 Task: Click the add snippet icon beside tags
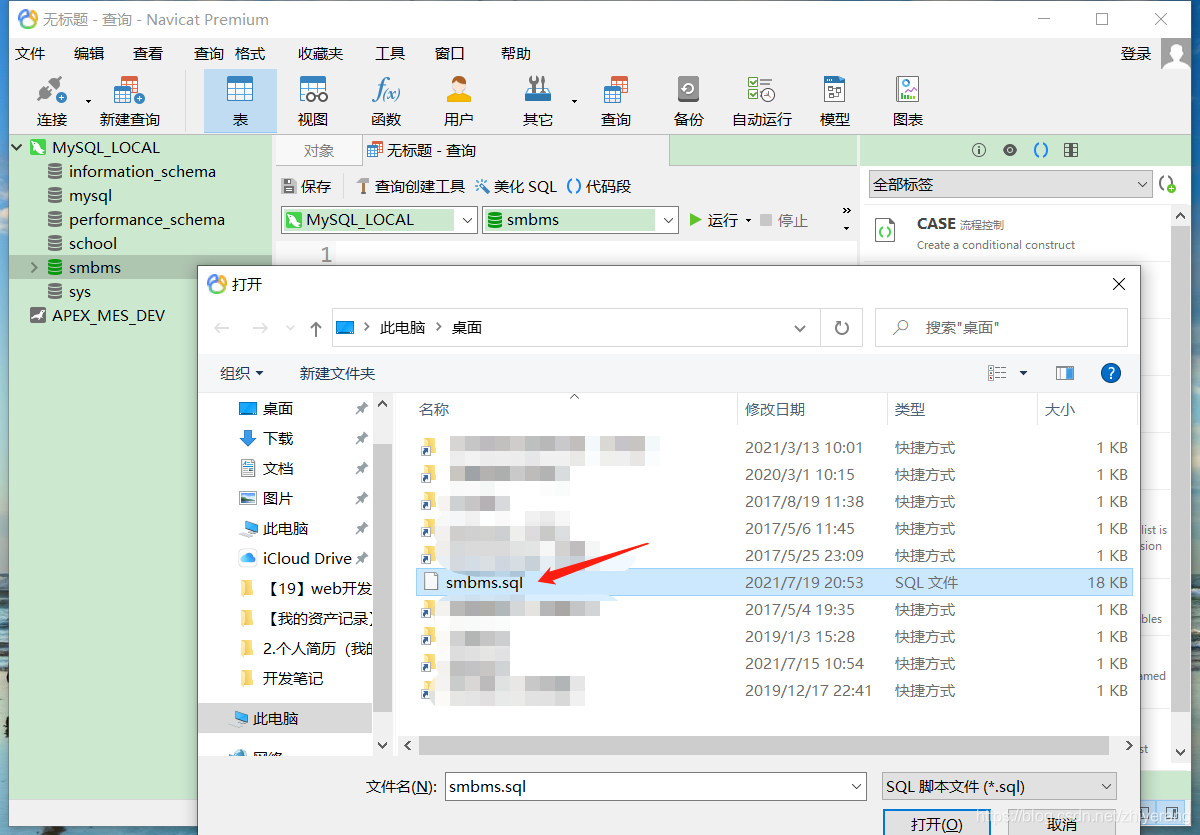click(1167, 184)
